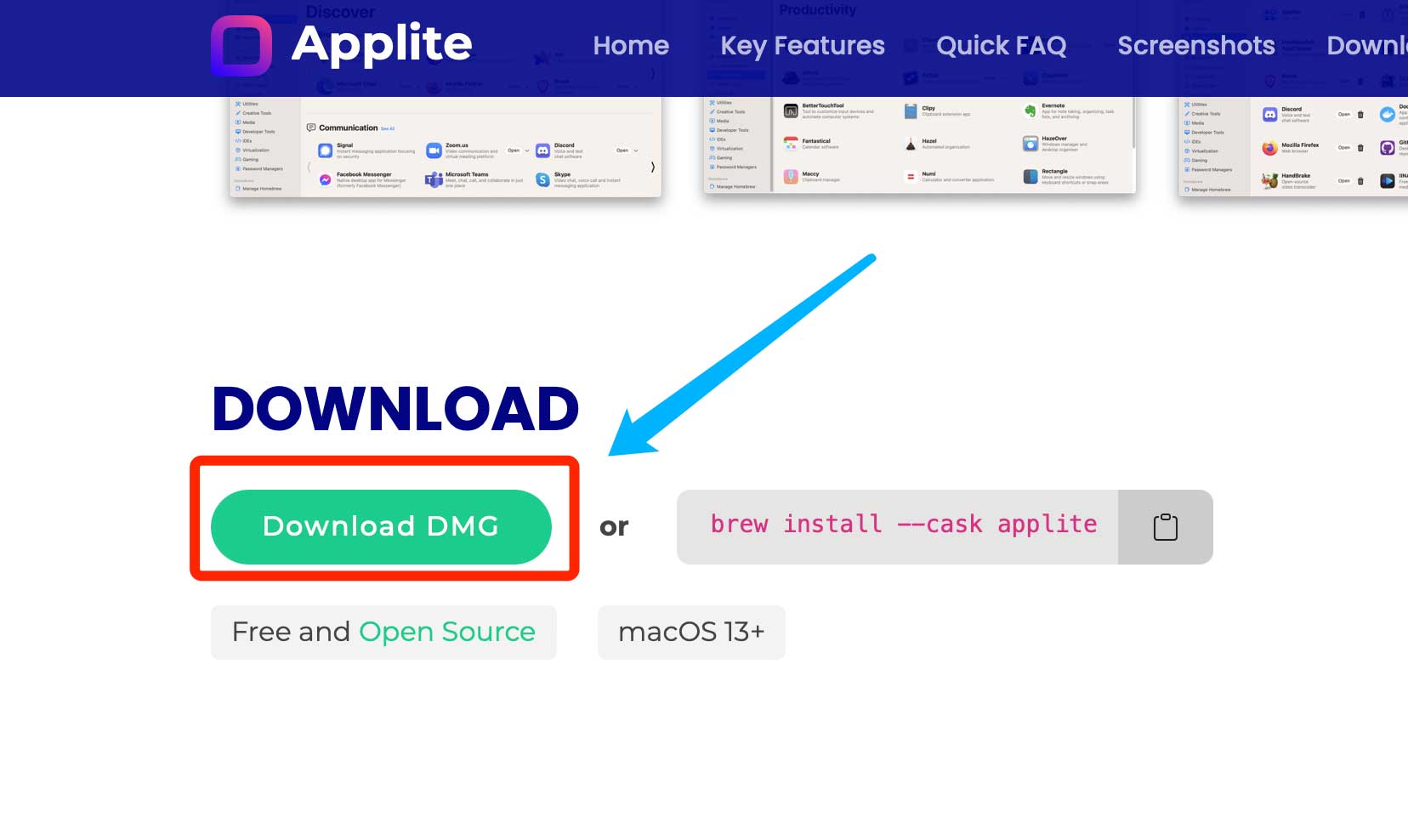
Task: Jump to Quick FAQ in the navbar
Action: (1001, 45)
